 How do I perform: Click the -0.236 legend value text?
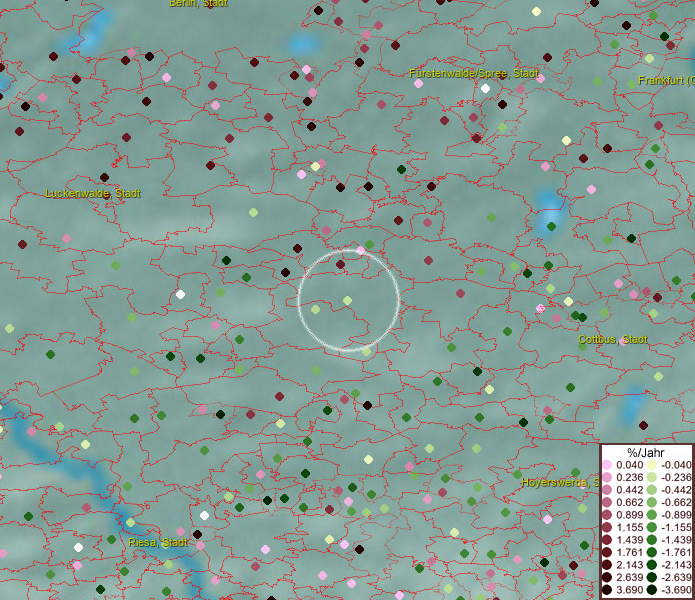pos(676,477)
